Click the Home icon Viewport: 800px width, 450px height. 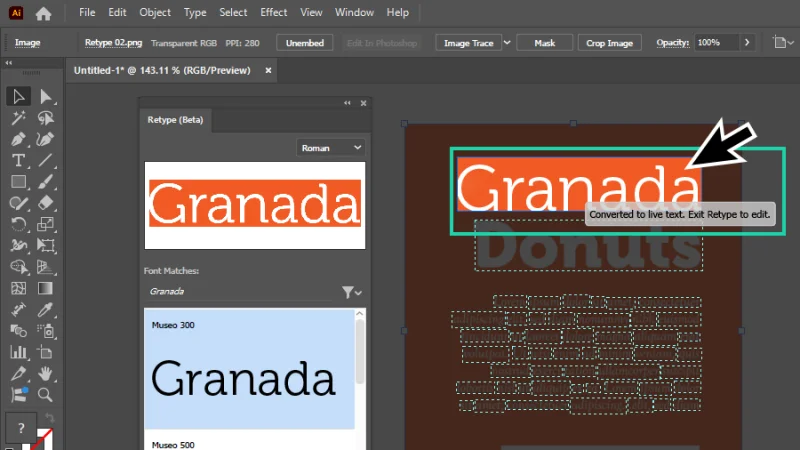(43, 13)
